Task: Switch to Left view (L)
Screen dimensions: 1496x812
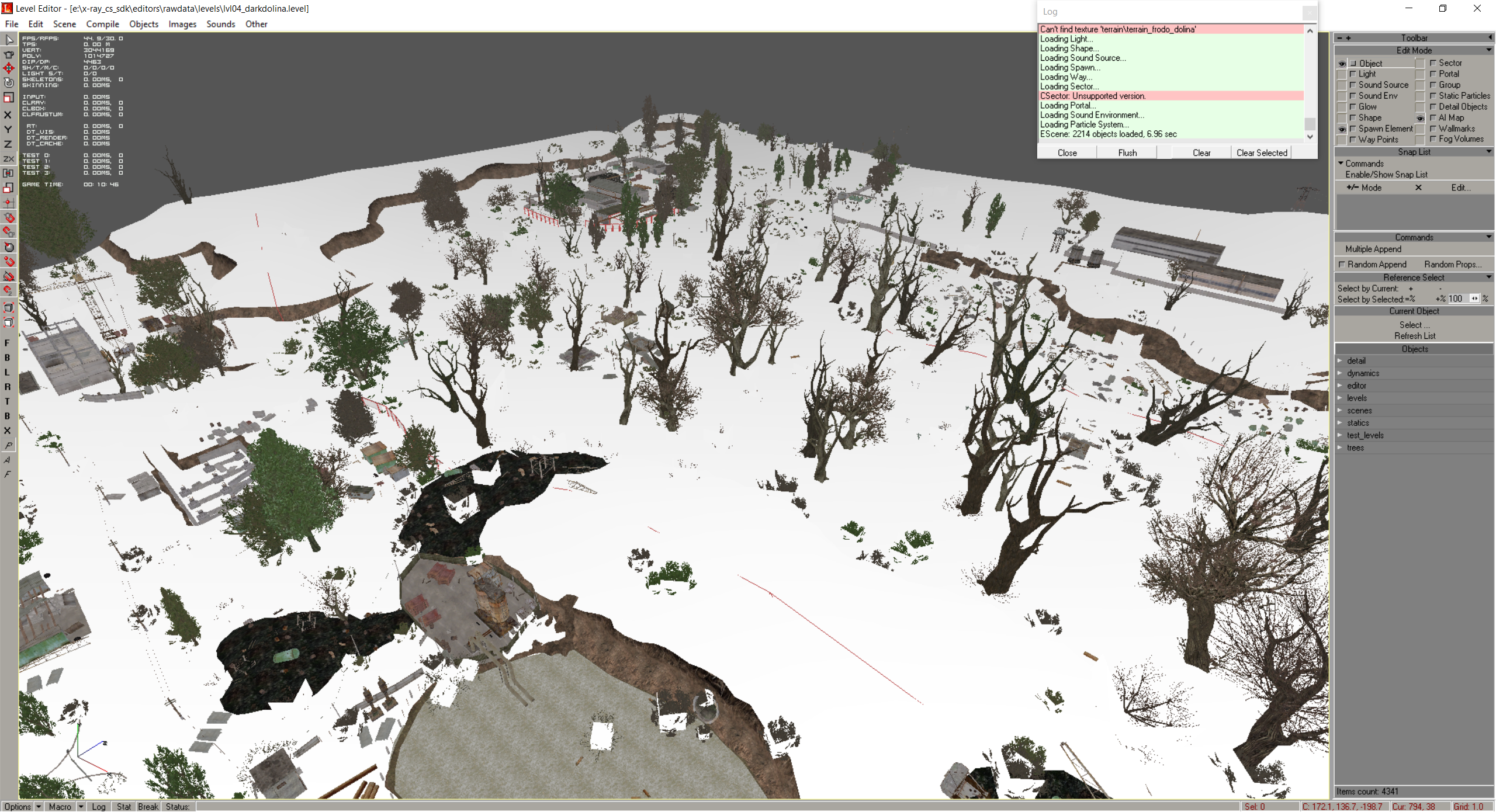Action: pos(8,372)
